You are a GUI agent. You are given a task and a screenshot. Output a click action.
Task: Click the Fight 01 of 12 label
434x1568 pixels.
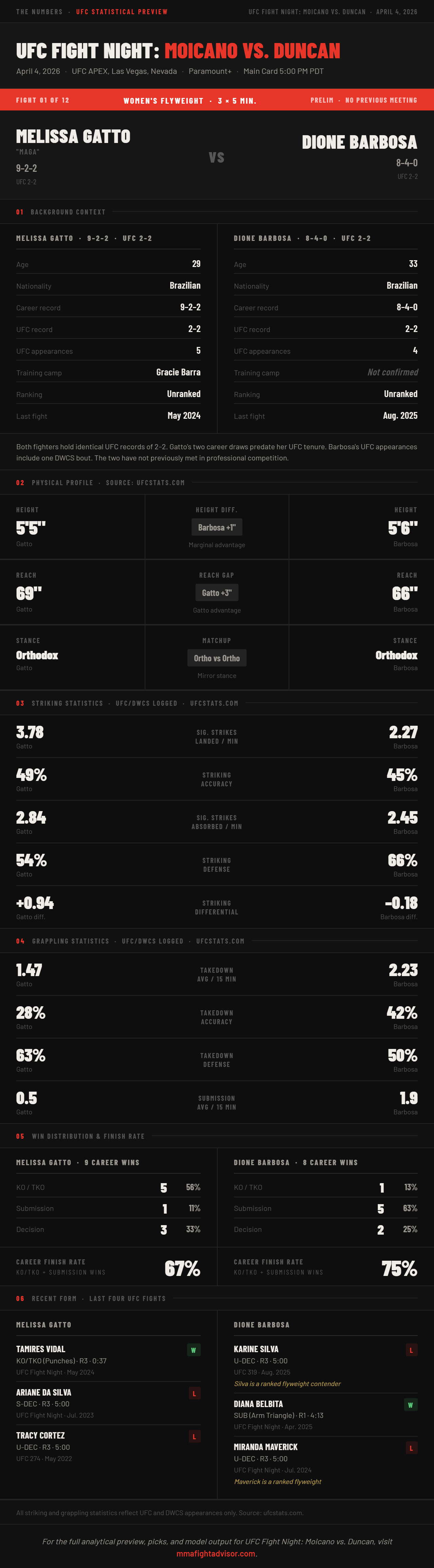click(43, 100)
